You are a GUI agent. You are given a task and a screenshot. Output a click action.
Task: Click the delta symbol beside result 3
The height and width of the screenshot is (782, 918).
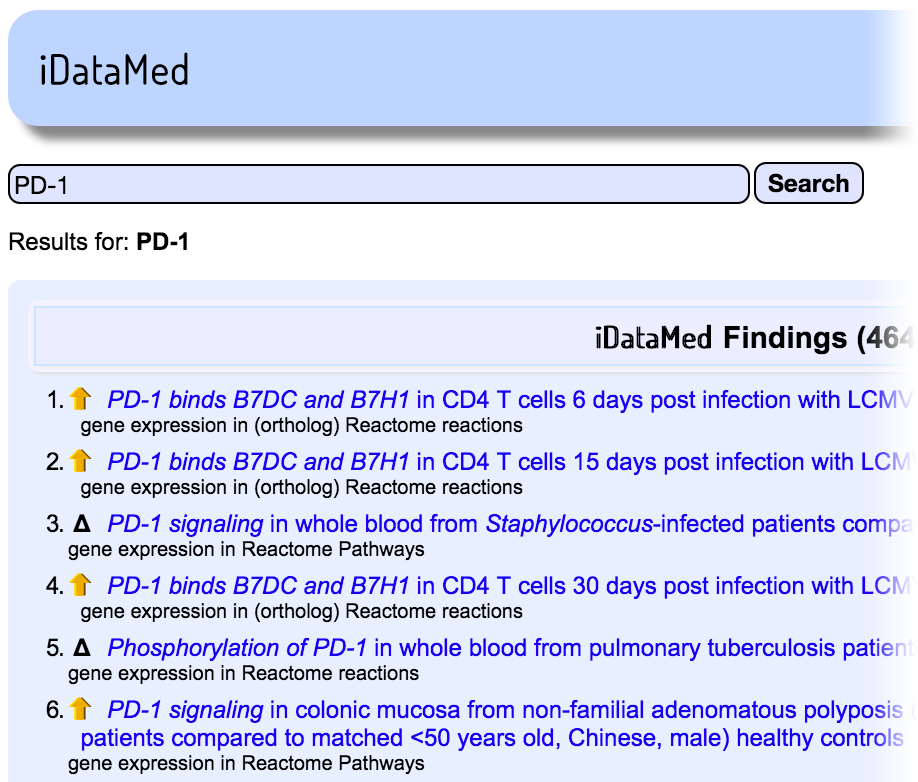click(81, 524)
